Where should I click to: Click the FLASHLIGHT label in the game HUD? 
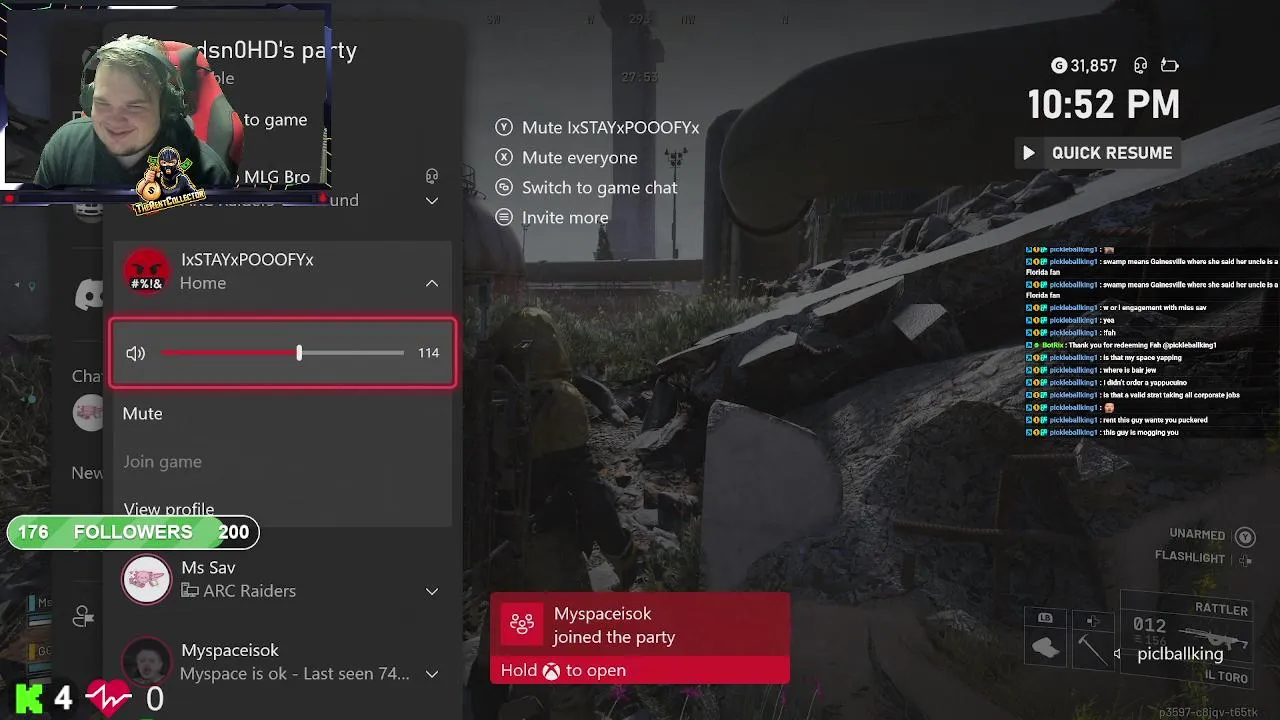1190,558
